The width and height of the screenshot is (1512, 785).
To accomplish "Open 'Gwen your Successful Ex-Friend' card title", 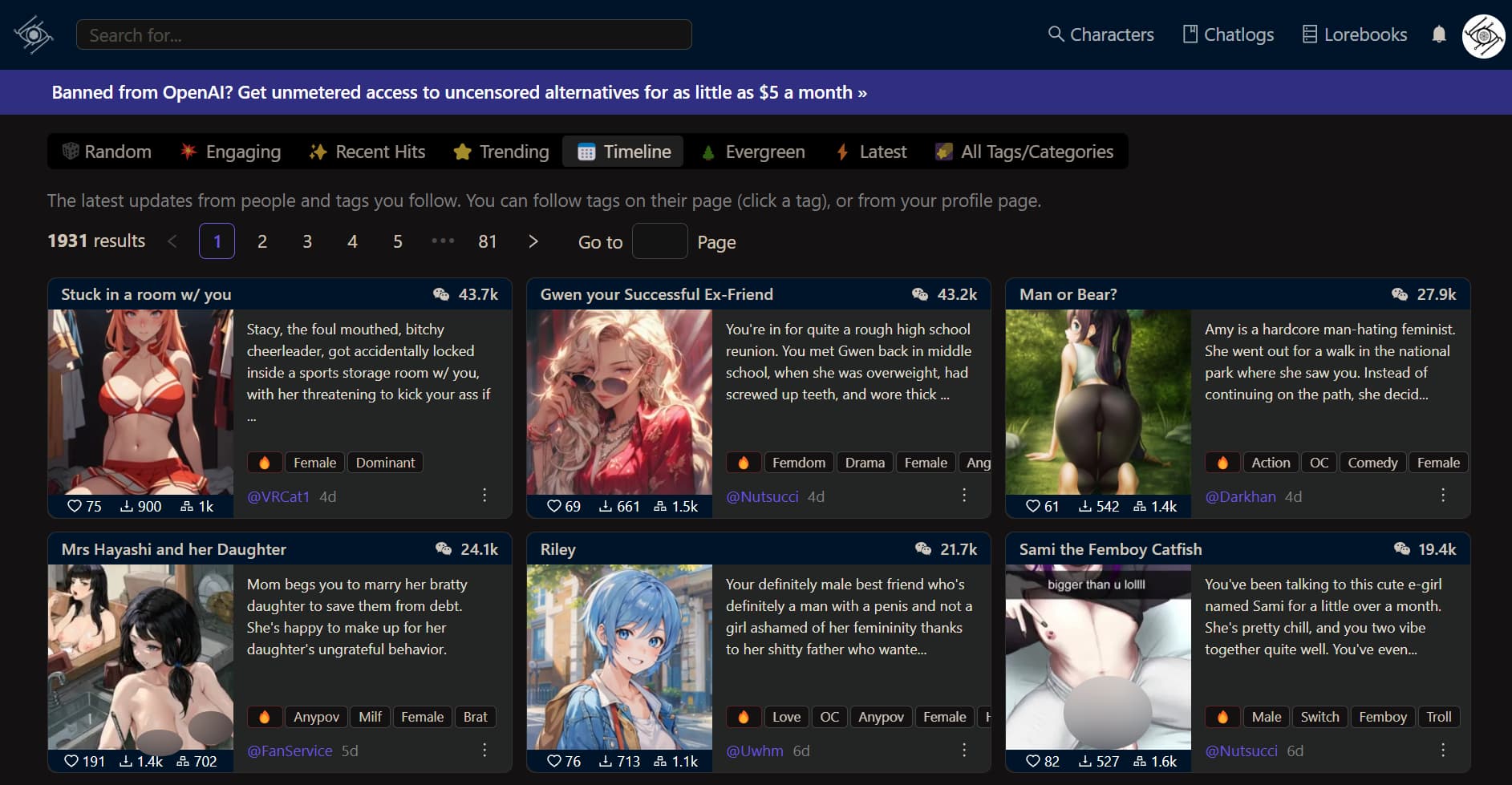I will click(656, 294).
